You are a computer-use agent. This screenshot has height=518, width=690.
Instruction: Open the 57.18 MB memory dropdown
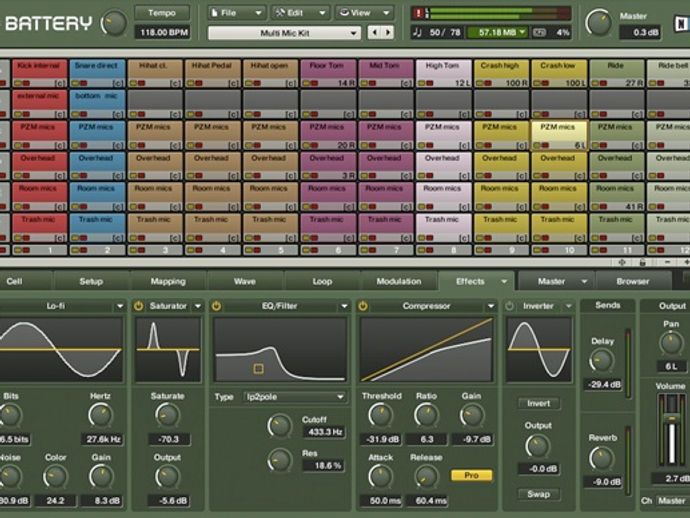[x=497, y=32]
